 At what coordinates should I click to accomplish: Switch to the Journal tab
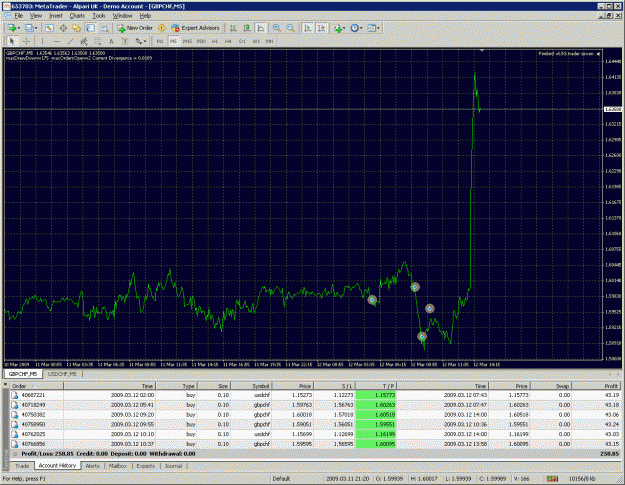[173, 466]
